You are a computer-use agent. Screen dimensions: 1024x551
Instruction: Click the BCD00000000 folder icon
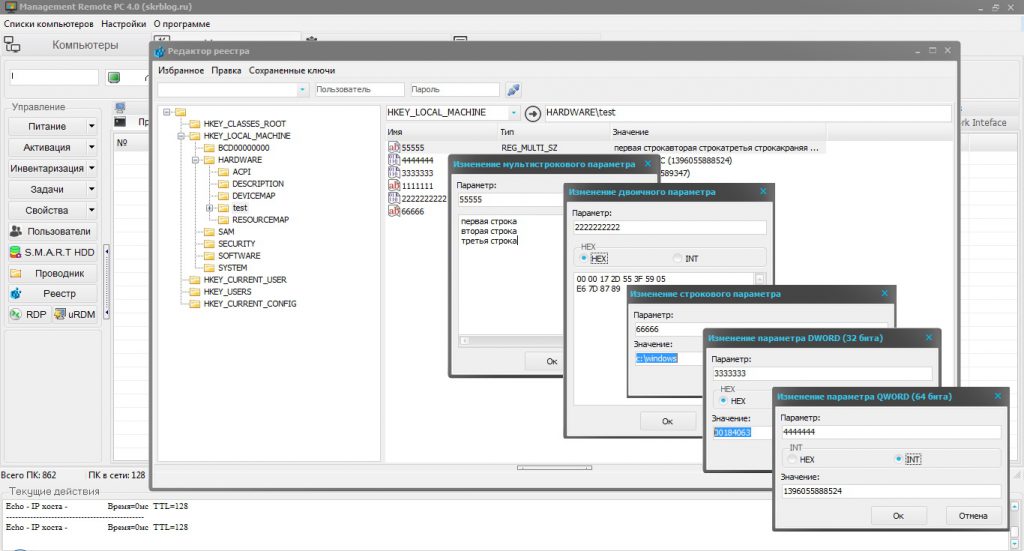[x=210, y=148]
